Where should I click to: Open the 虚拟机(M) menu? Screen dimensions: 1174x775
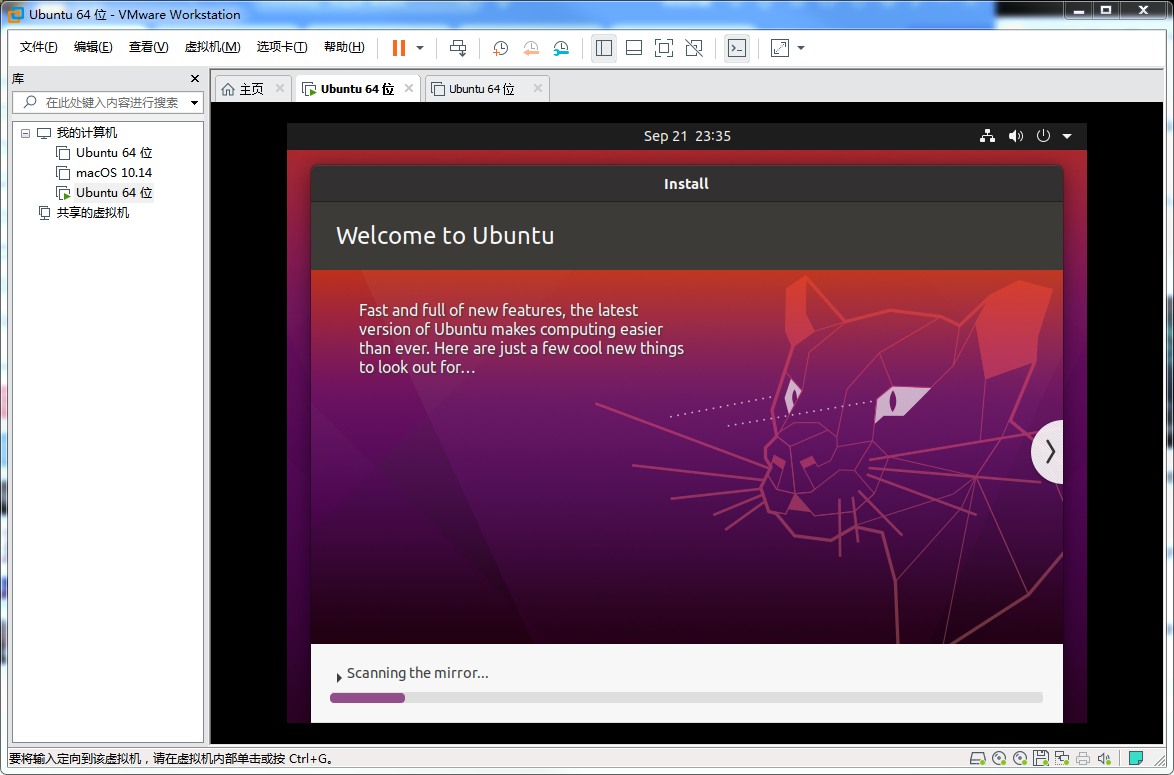(x=213, y=47)
